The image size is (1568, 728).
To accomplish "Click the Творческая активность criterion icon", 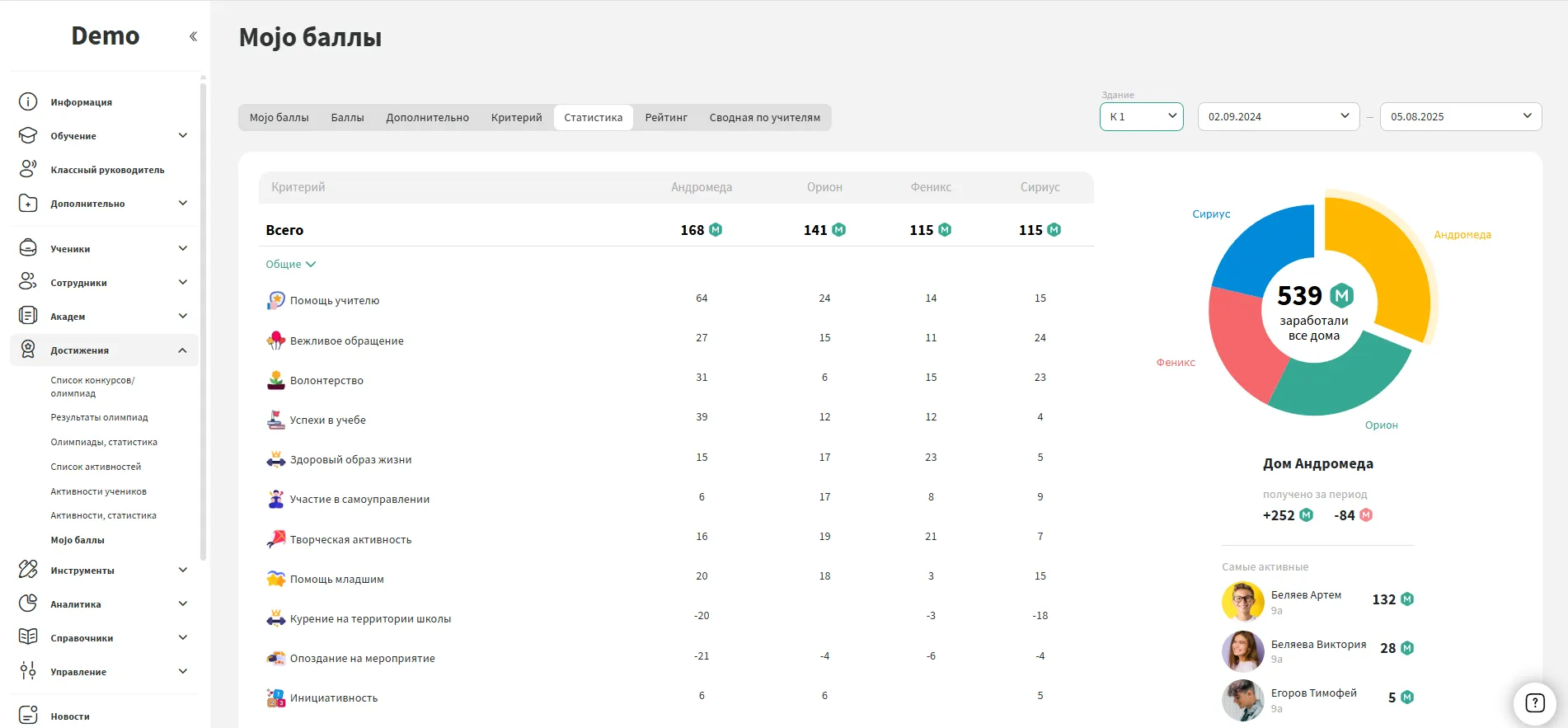I will pos(276,539).
